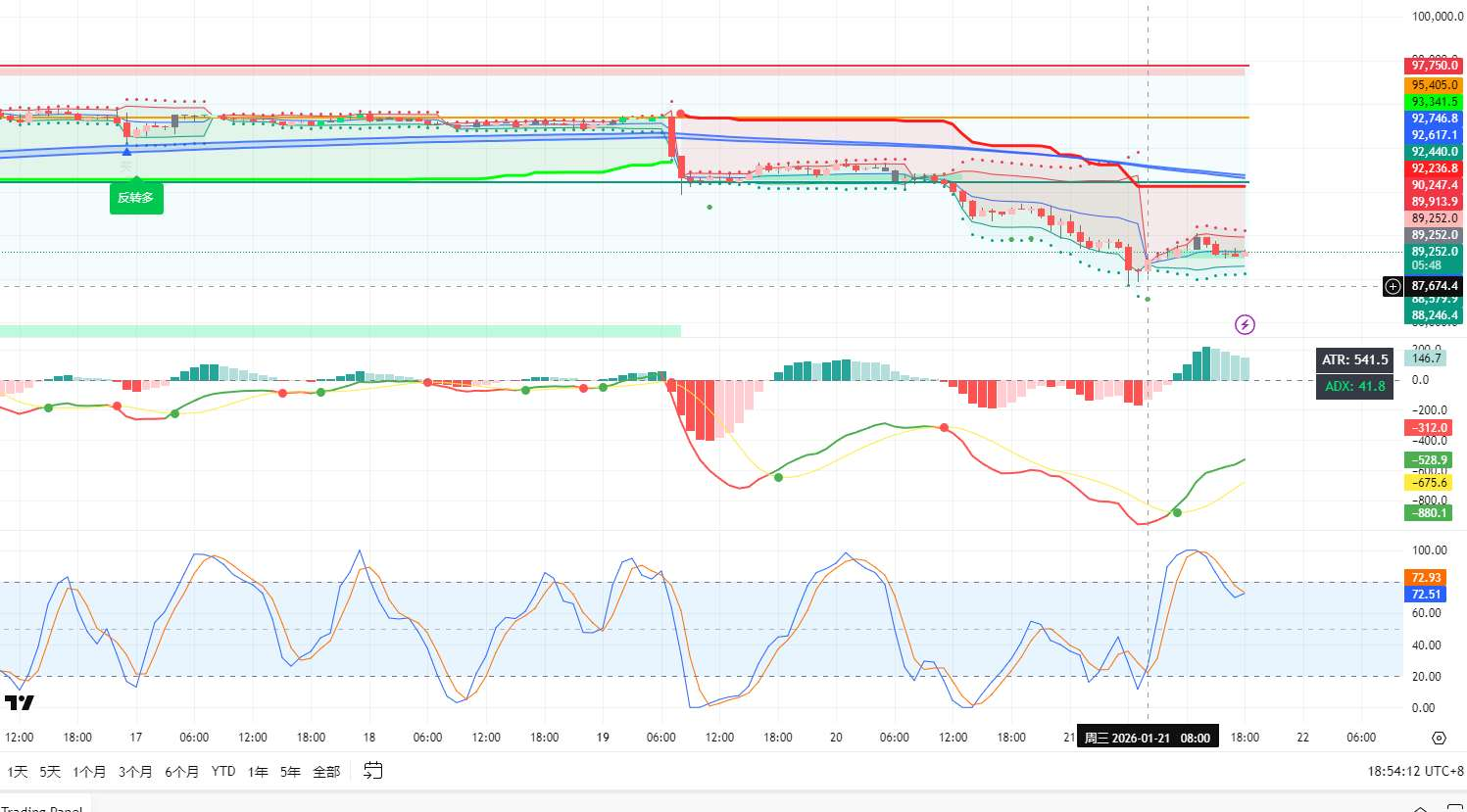Image resolution: width=1467 pixels, height=812 pixels.
Task: Click the red 97,750.0 price label
Action: [1434, 66]
